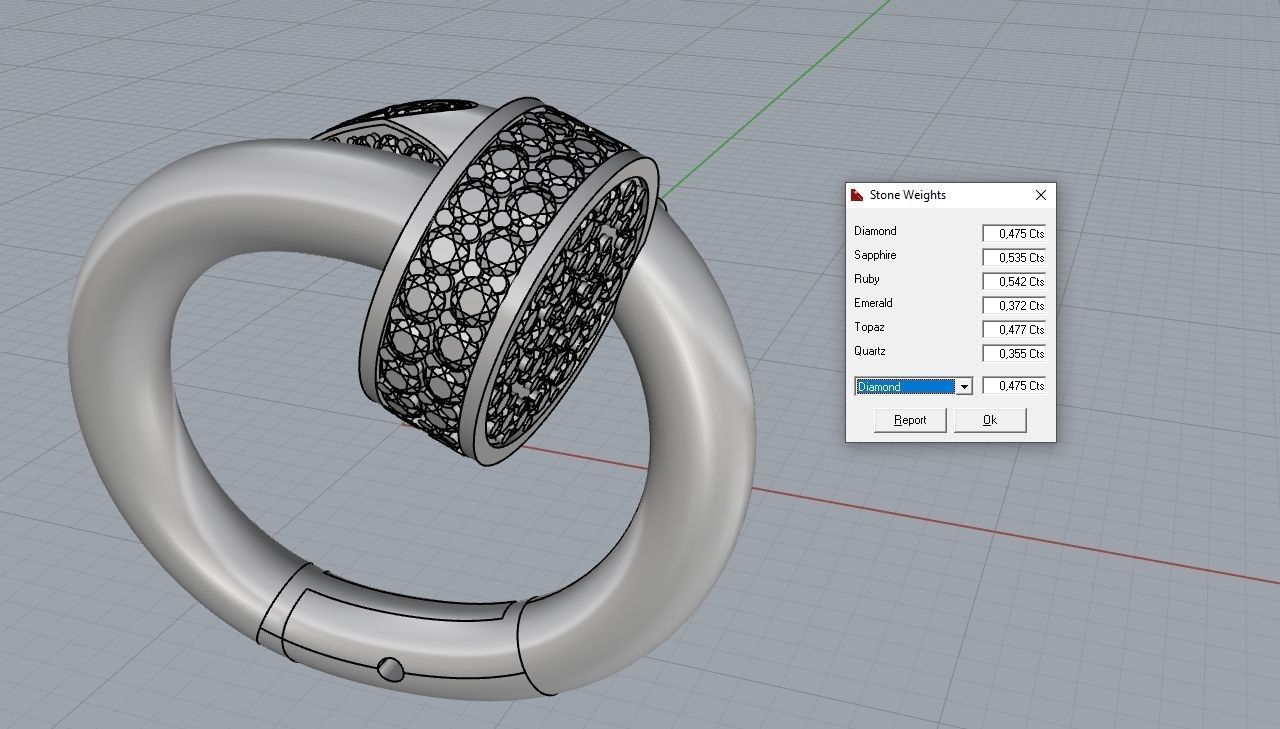Click the Diamond weight field 0,475 Cts

[1014, 233]
